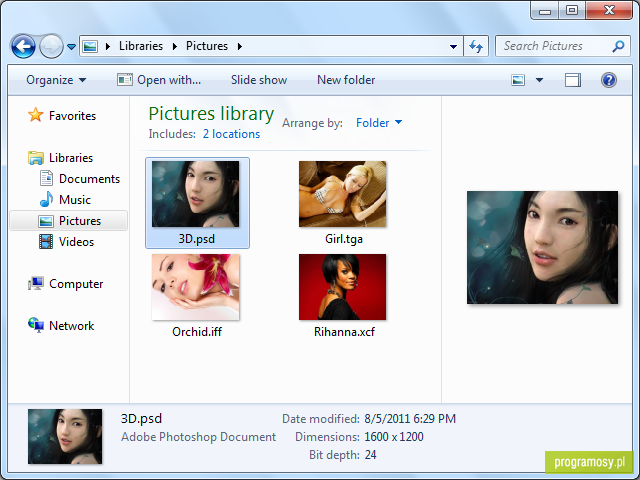Open the recent pages dropdown arrow

click(71, 47)
